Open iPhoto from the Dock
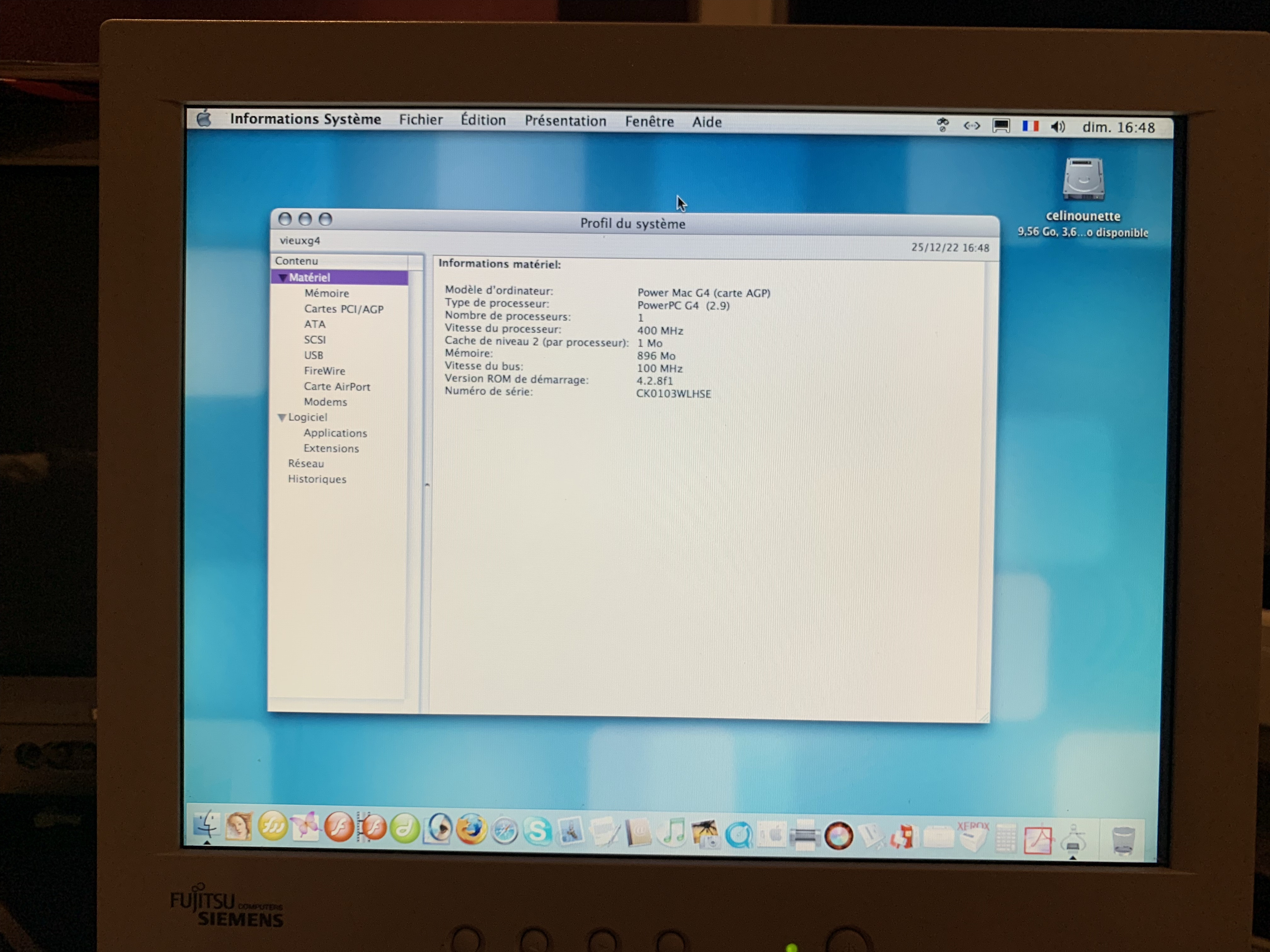Viewport: 1270px width, 952px height. [x=706, y=834]
